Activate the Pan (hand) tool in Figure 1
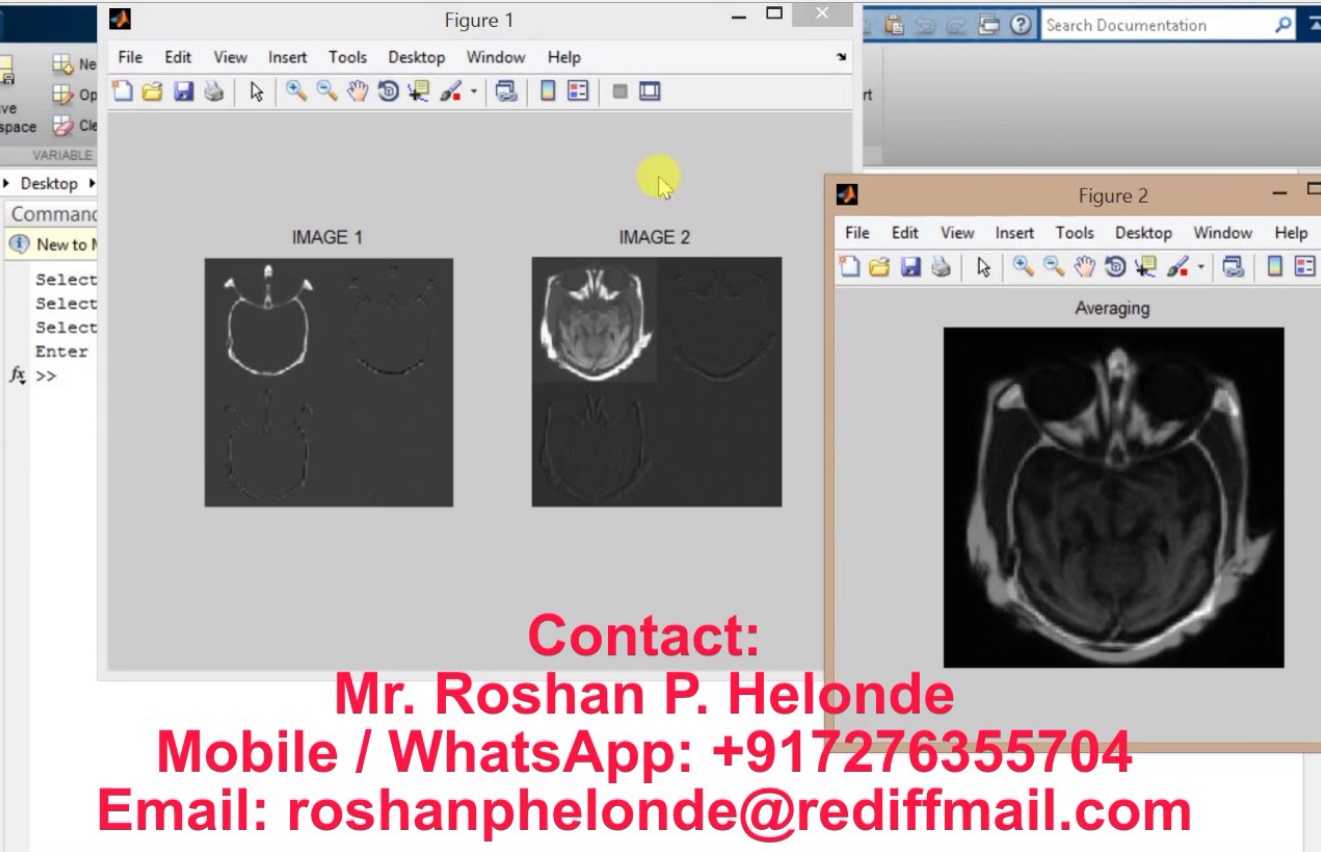 point(356,91)
